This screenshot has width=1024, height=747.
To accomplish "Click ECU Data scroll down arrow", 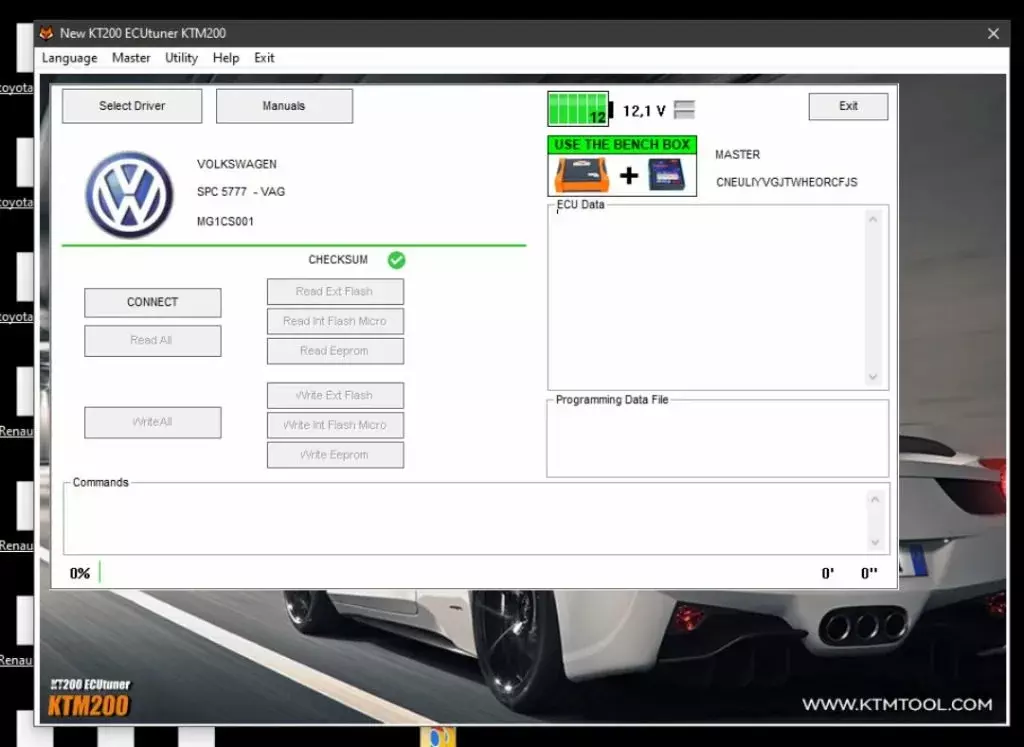I will click(x=873, y=377).
